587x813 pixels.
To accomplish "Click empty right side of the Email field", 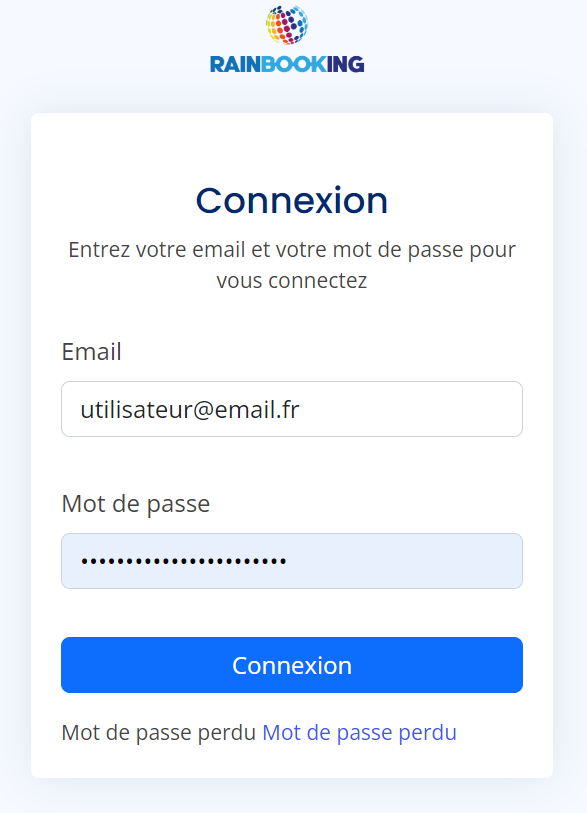I will click(415, 409).
